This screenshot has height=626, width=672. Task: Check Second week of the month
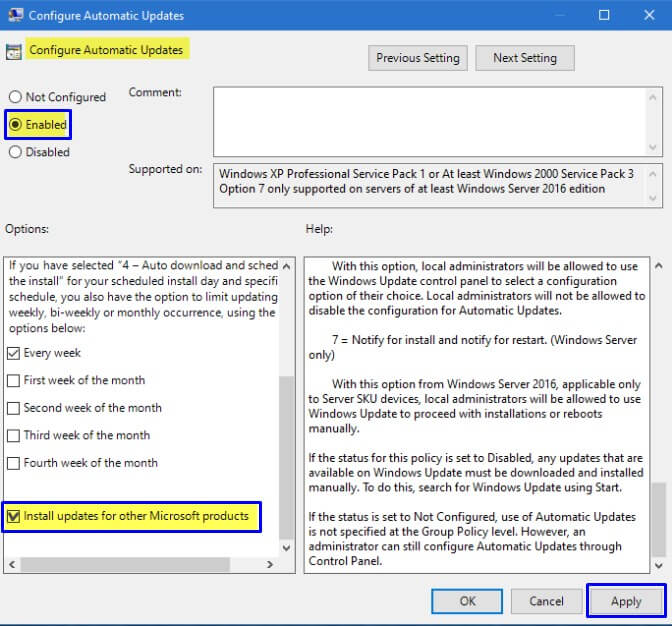[13, 408]
